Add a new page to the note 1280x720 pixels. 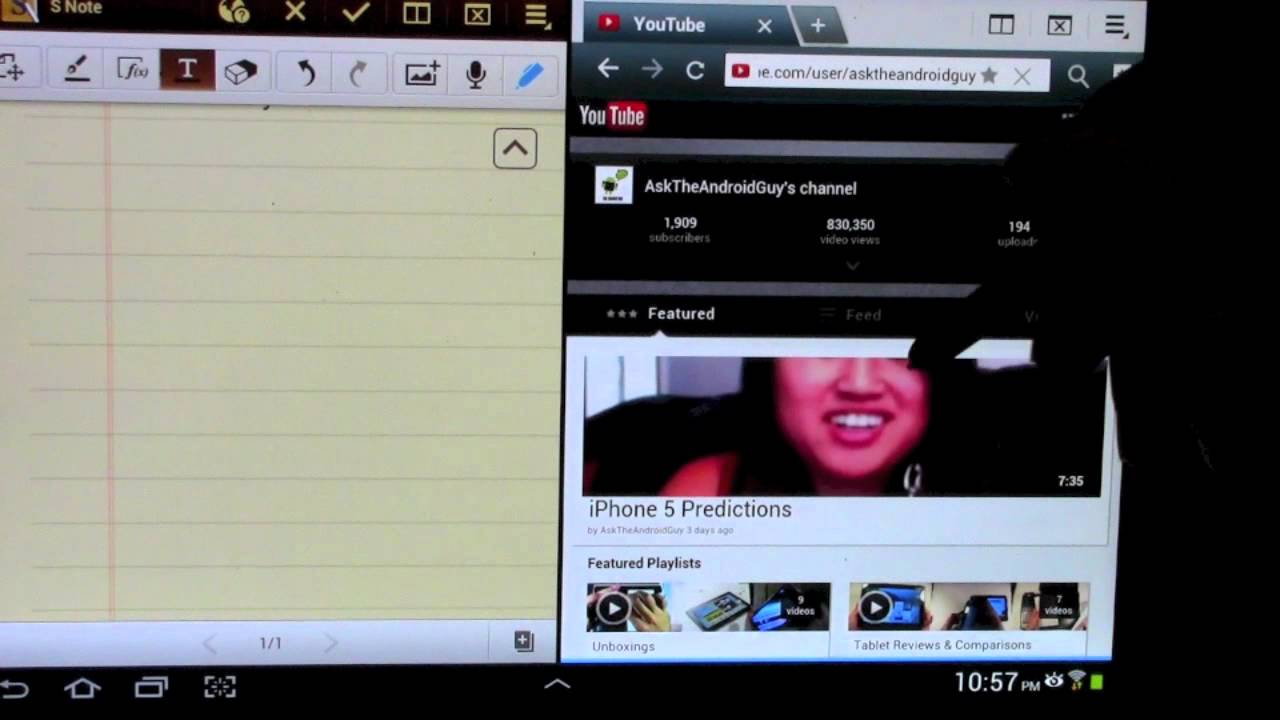coord(524,641)
